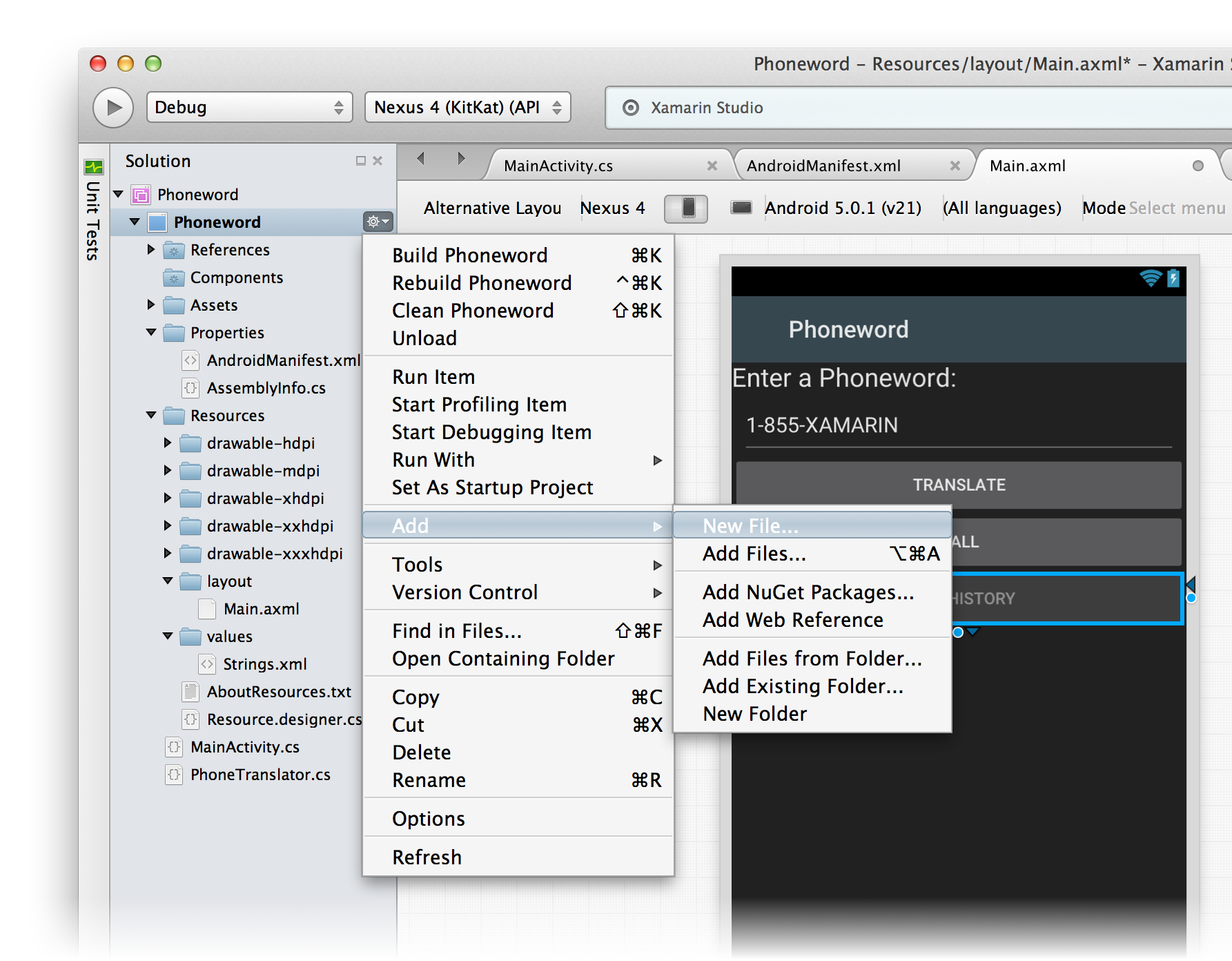1232x961 pixels.
Task: Switch to the AndroidManifest.xml tab
Action: (x=823, y=166)
